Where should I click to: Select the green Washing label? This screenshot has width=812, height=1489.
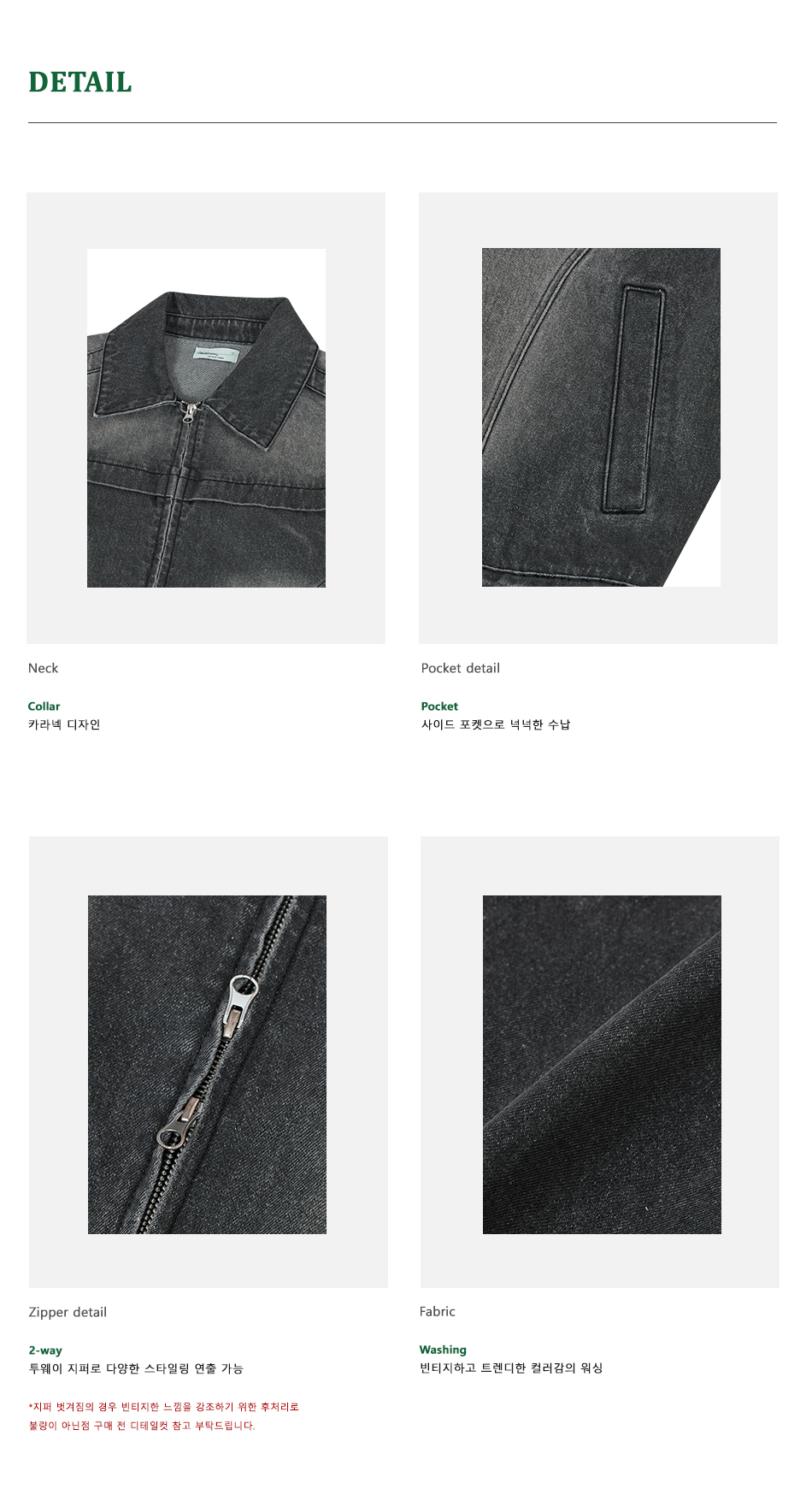click(x=443, y=1350)
